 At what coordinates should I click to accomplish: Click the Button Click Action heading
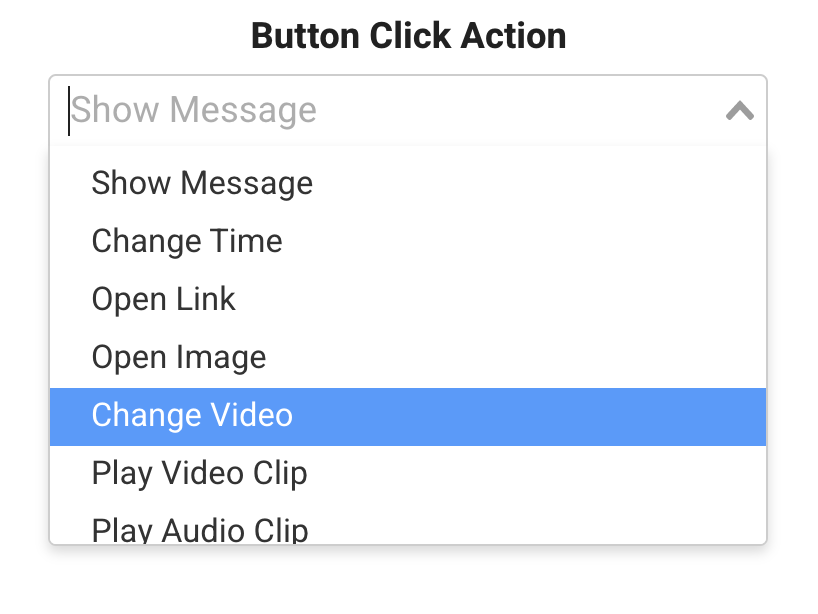click(408, 36)
